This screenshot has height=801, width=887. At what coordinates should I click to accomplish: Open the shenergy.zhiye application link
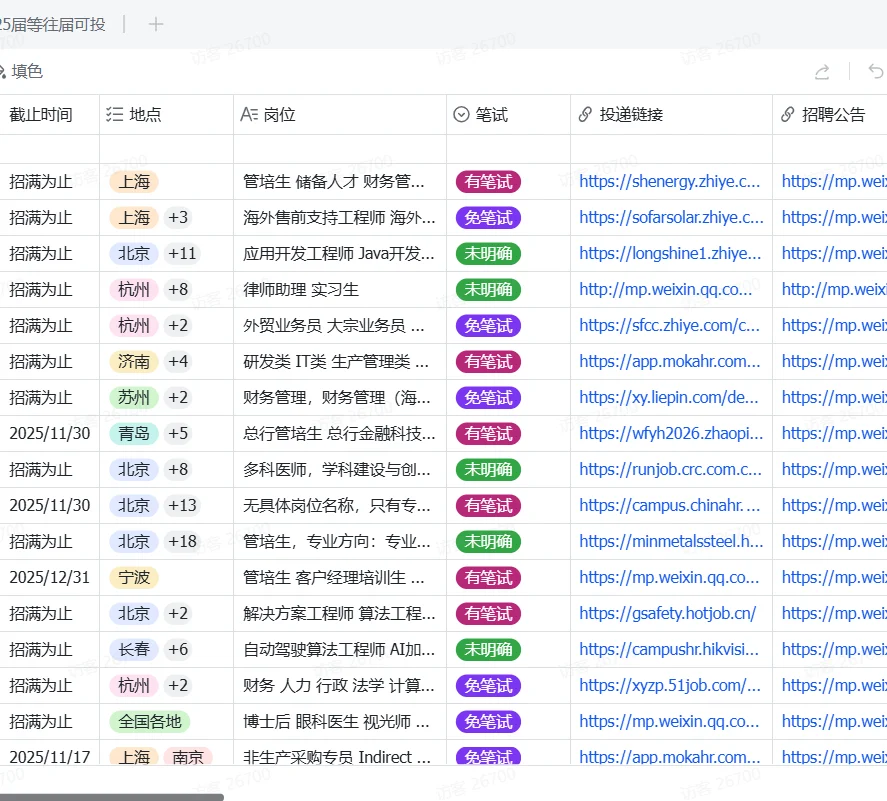click(x=670, y=182)
